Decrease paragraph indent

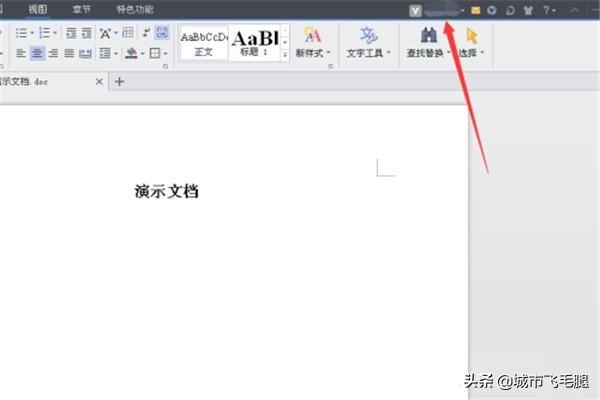[x=71, y=33]
